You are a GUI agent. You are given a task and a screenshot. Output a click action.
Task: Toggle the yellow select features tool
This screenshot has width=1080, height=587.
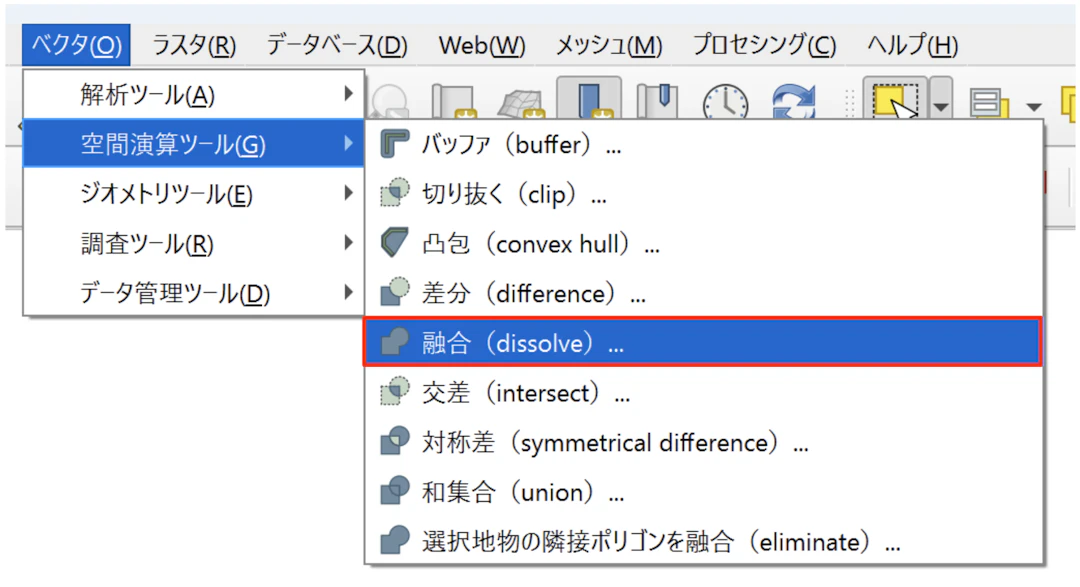point(893,102)
